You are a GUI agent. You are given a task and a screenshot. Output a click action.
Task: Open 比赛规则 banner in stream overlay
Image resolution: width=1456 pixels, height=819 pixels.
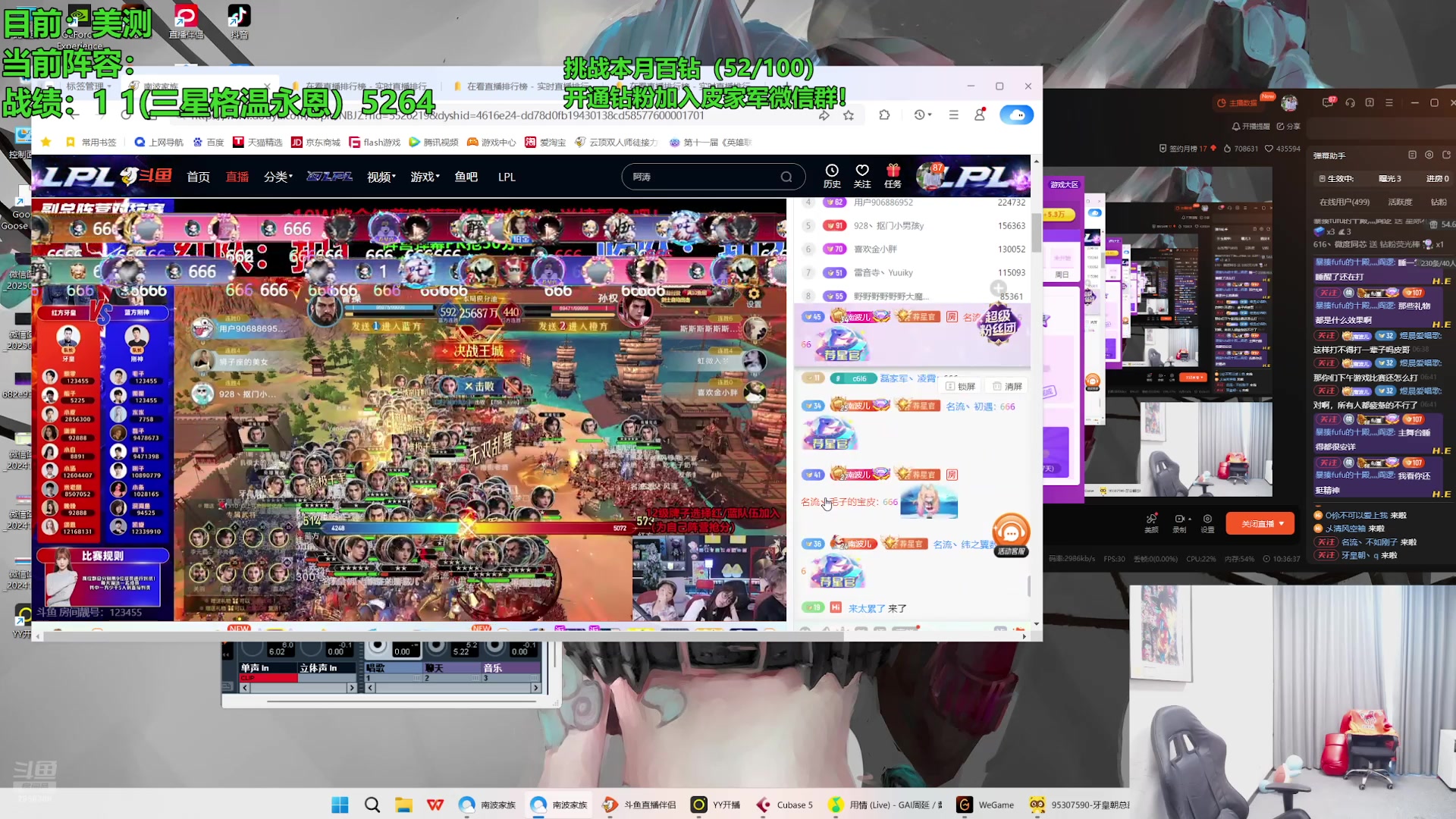click(103, 556)
